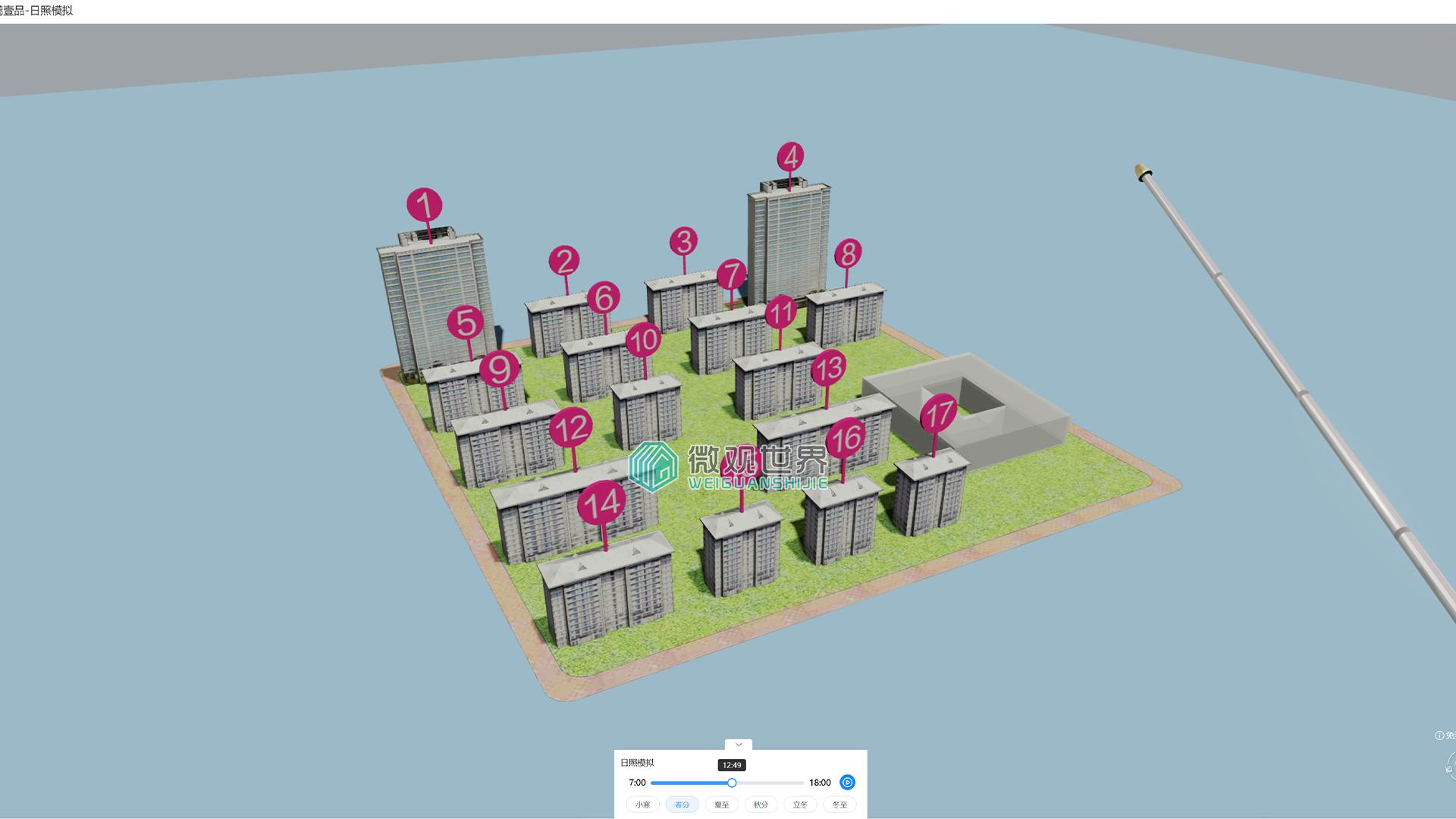Click building marker number 1
The width and height of the screenshot is (1456, 819).
[x=424, y=205]
